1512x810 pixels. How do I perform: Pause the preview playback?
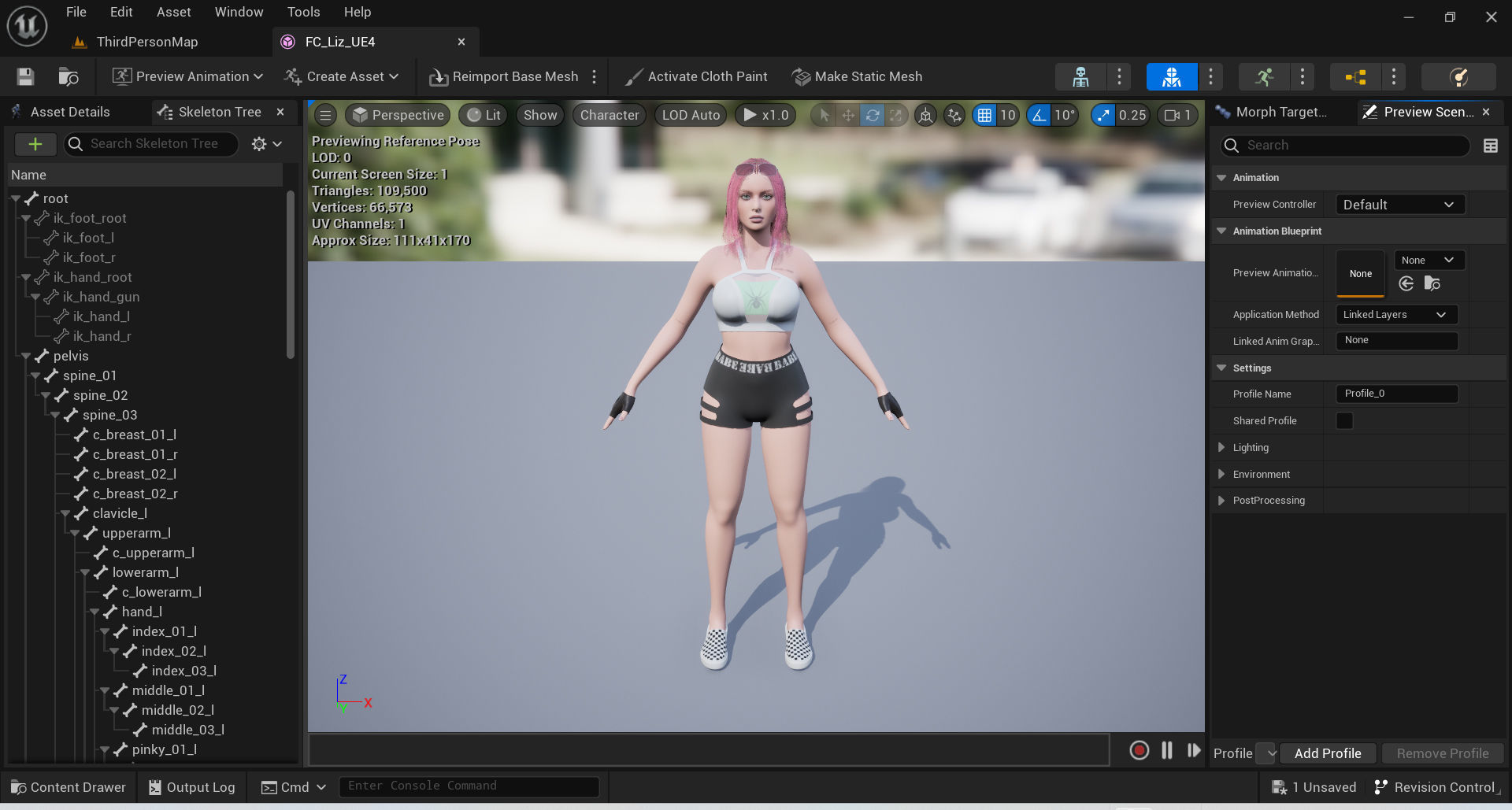coord(1167,750)
